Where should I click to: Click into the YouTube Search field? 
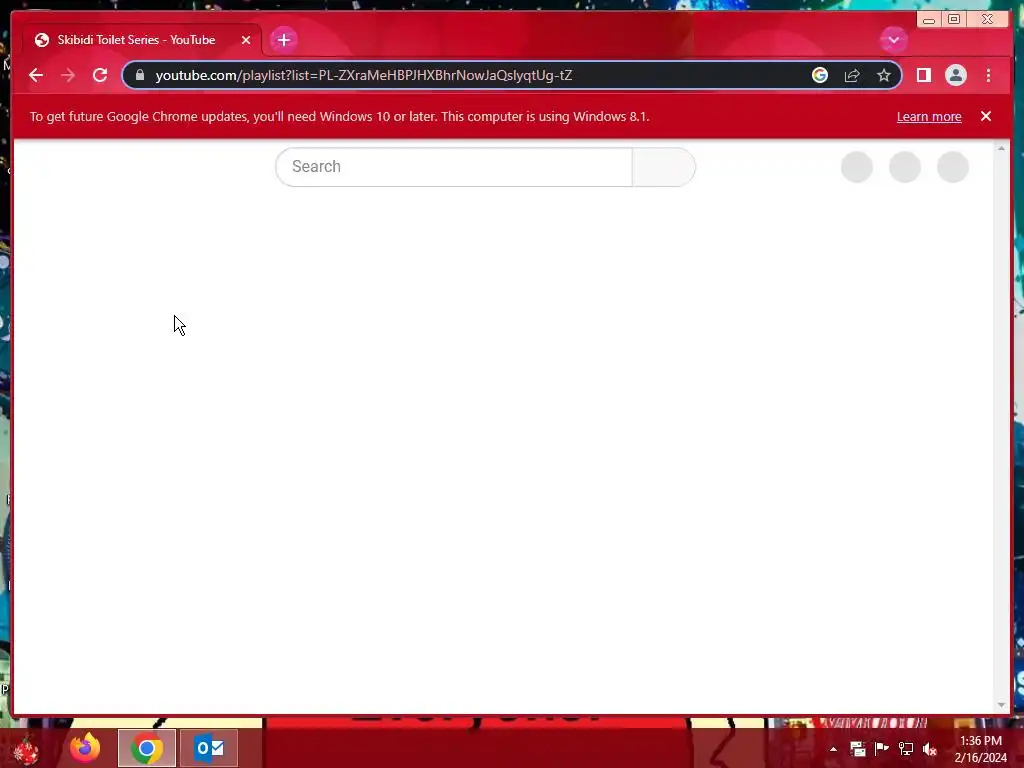point(454,167)
